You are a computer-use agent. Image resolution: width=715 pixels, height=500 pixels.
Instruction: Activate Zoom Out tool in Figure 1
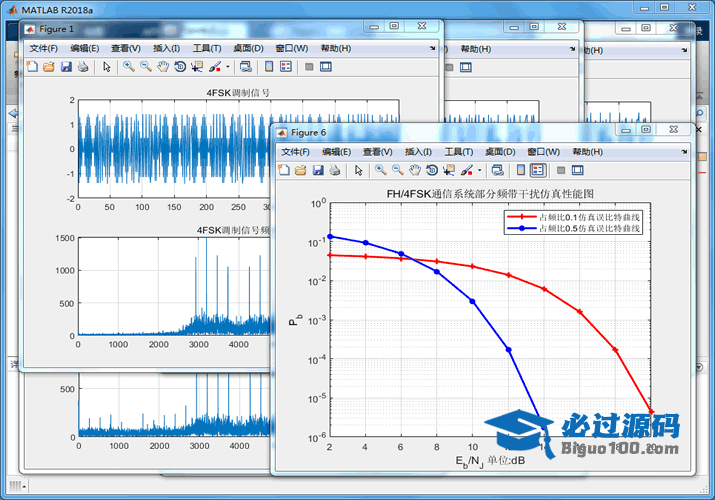pos(146,67)
